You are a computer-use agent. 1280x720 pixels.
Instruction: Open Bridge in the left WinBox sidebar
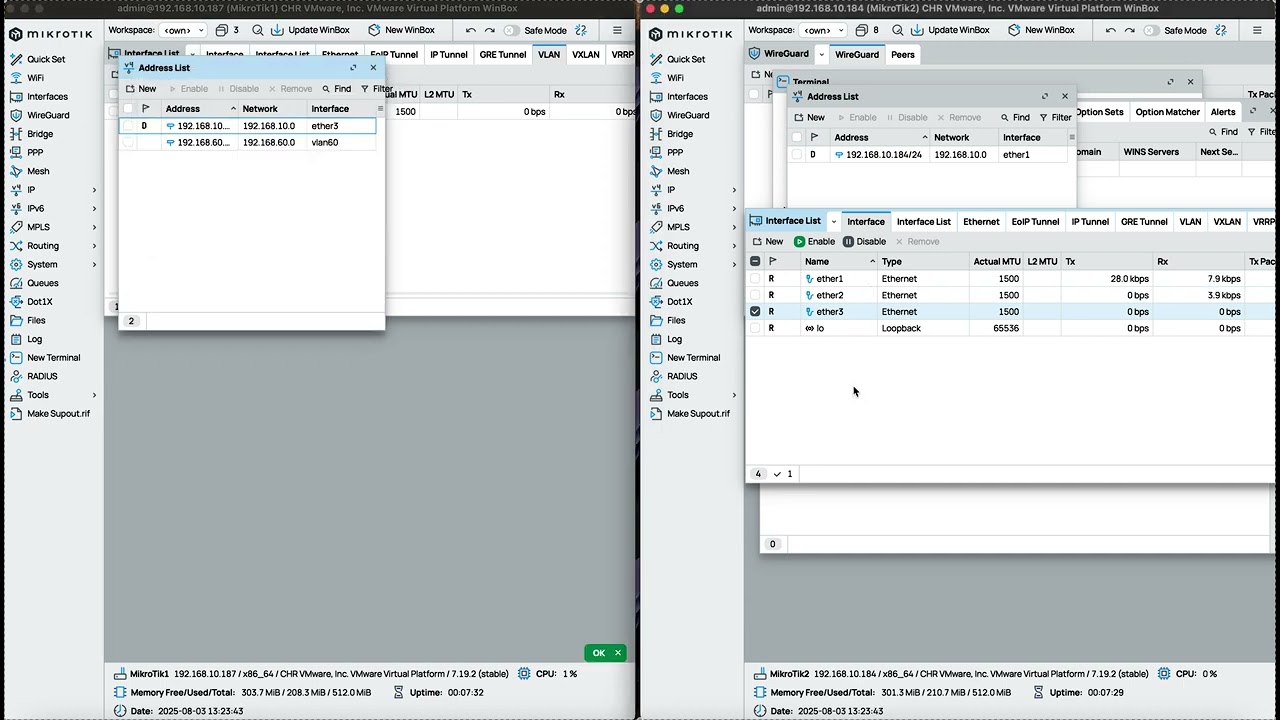coord(40,134)
